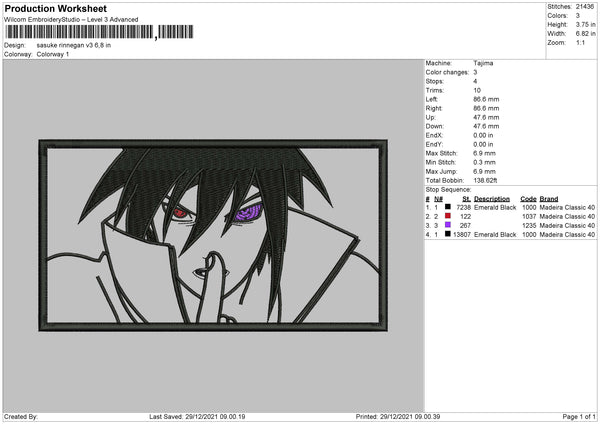Click the Height value 3.75 in

pyautogui.click(x=585, y=24)
